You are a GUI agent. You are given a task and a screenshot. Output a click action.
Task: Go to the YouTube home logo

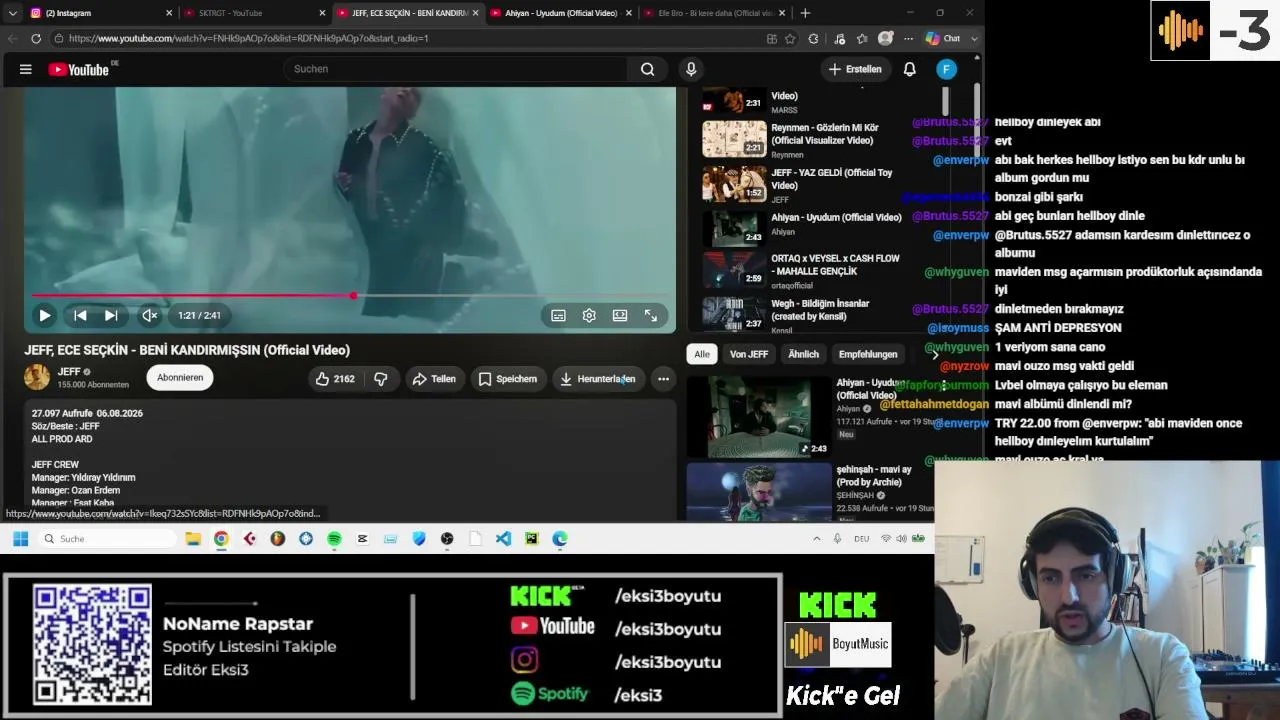(x=79, y=69)
